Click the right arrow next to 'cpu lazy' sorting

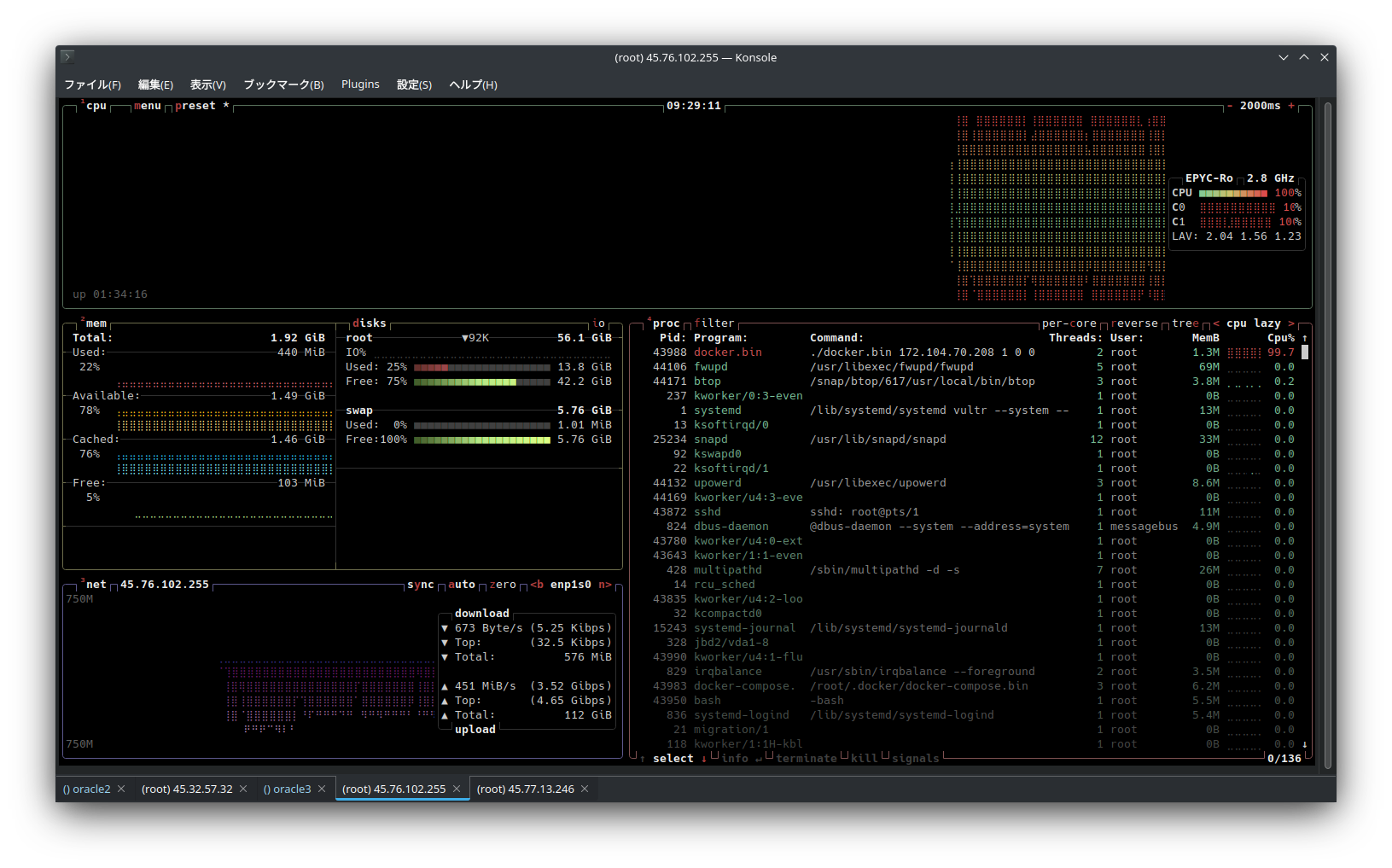(x=1291, y=323)
